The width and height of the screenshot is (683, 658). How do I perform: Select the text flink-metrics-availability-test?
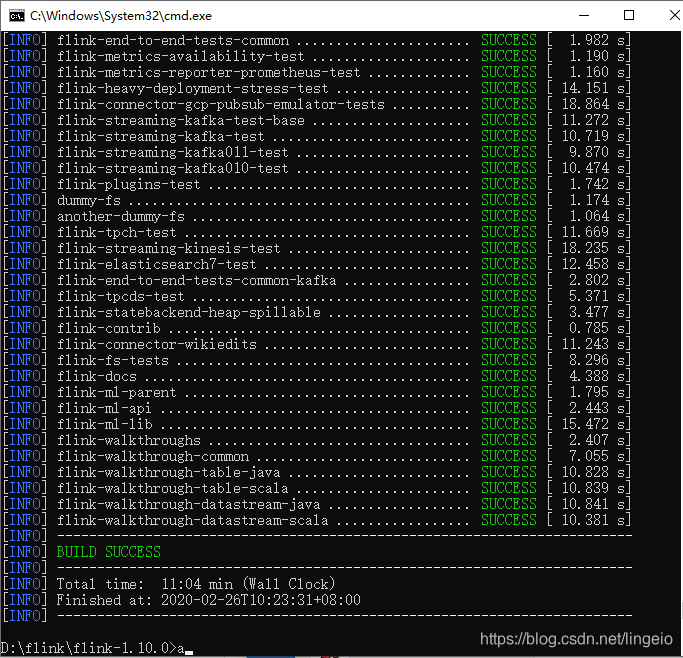tap(181, 57)
